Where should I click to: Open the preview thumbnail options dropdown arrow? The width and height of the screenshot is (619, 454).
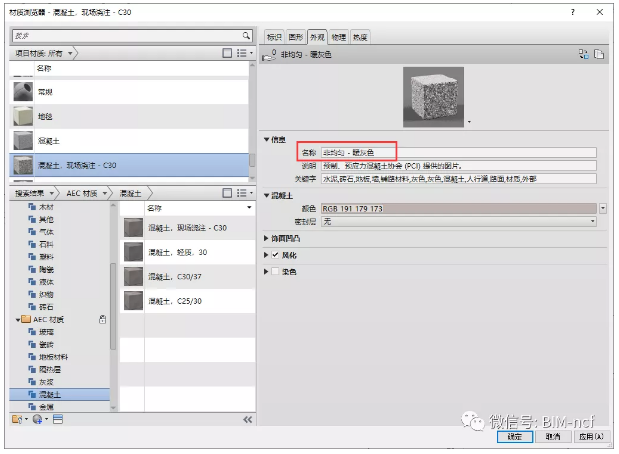point(469,122)
